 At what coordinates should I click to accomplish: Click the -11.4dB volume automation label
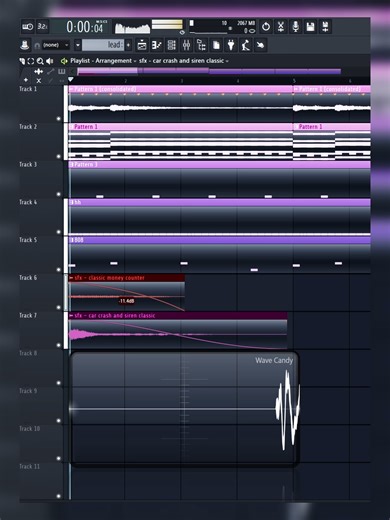coord(127,301)
